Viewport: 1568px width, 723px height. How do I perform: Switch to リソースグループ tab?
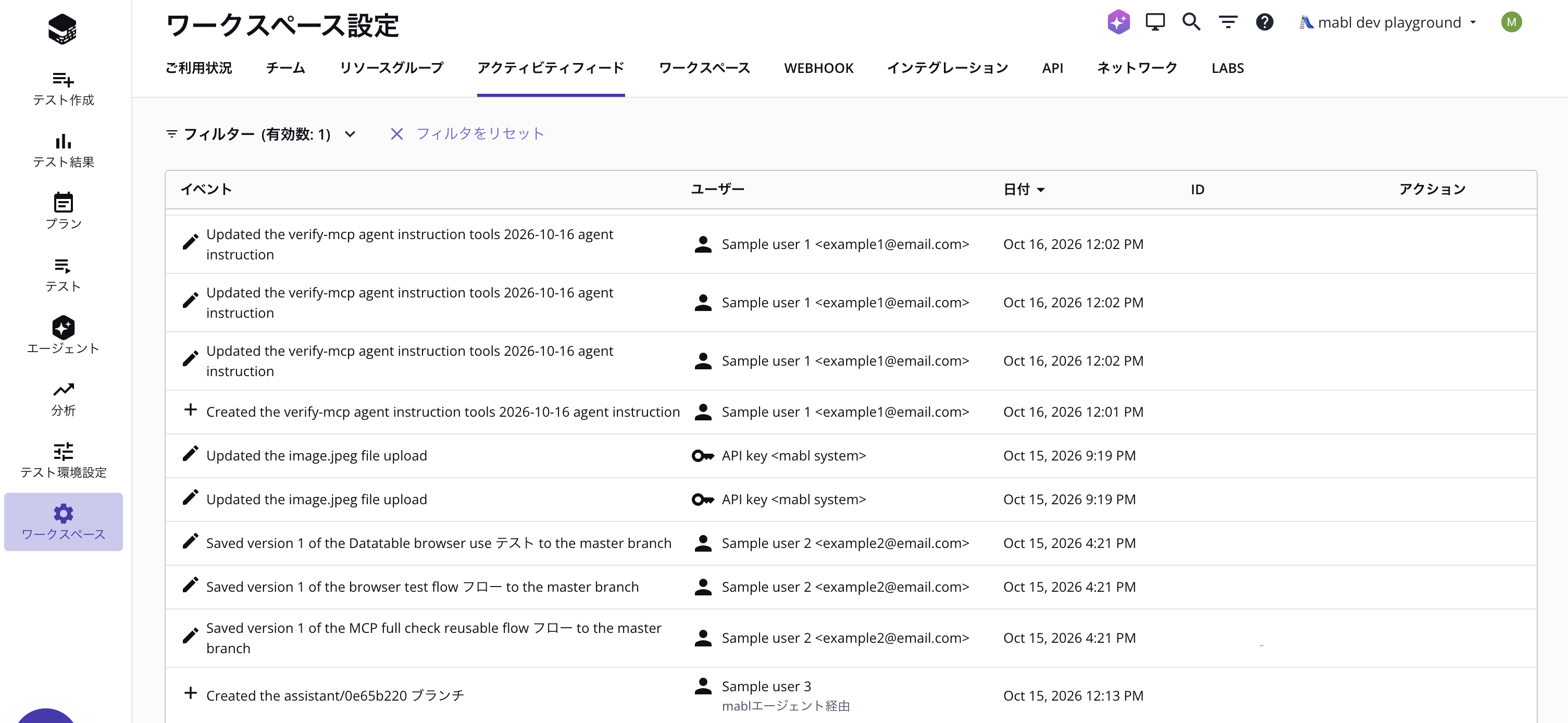391,68
